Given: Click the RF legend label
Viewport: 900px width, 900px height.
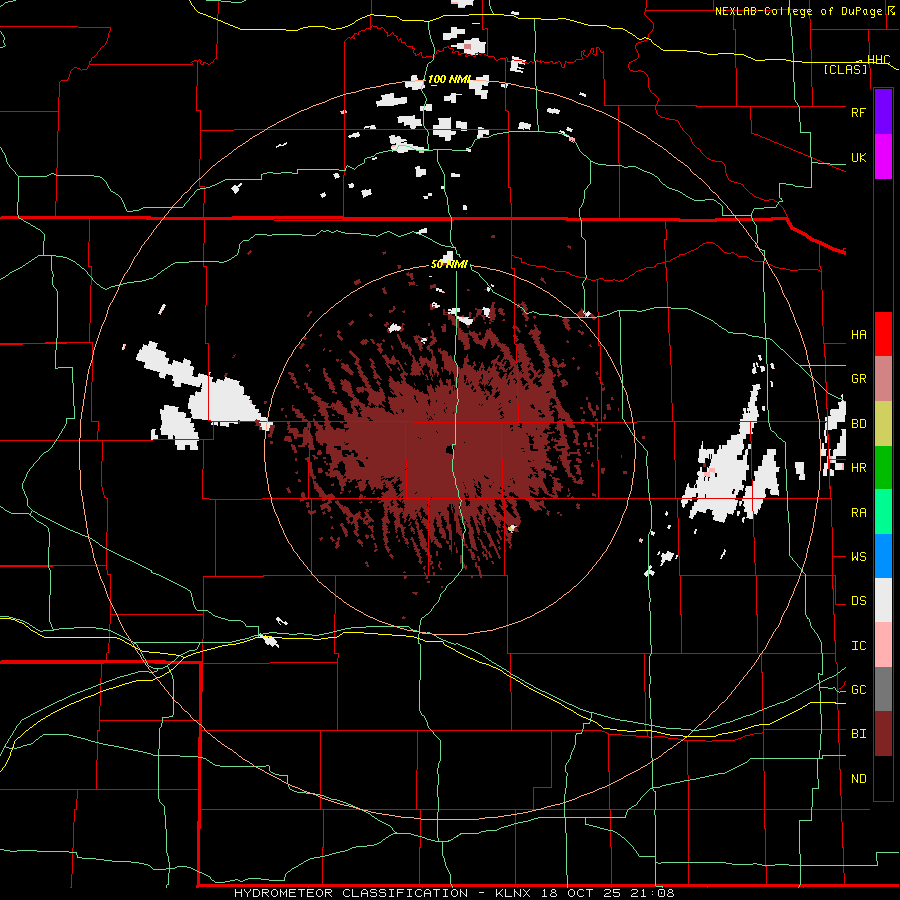Looking at the screenshot, I should (x=859, y=112).
